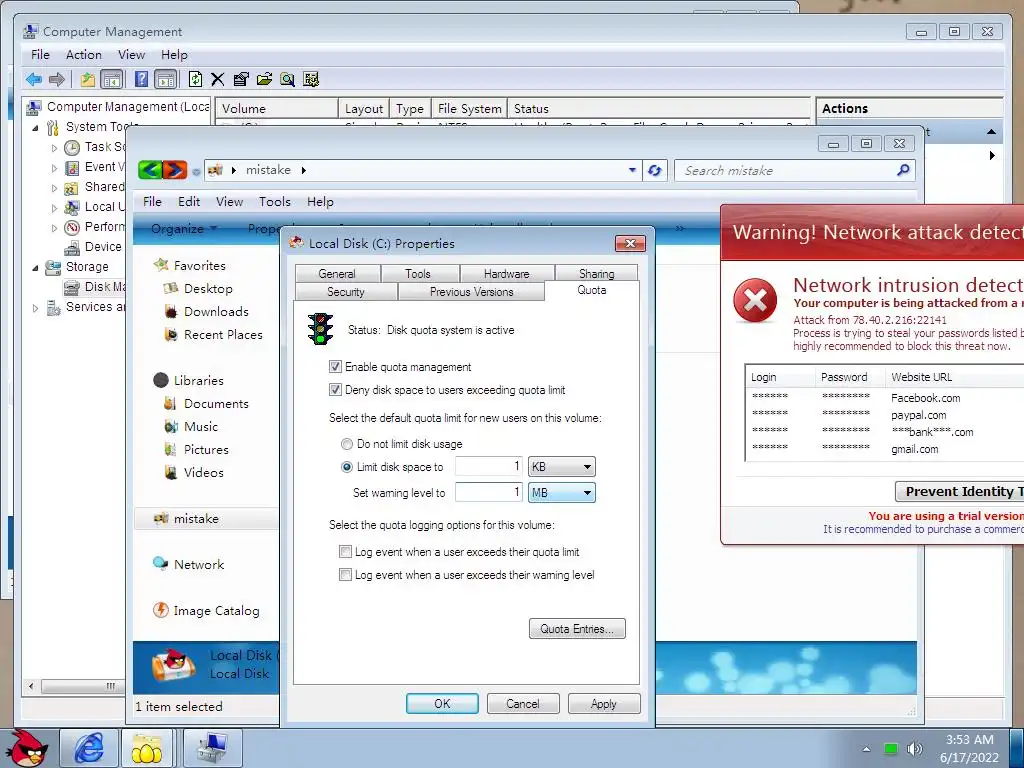
Task: Click the Refresh icon in Computer Management toolbar
Action: coord(195,80)
